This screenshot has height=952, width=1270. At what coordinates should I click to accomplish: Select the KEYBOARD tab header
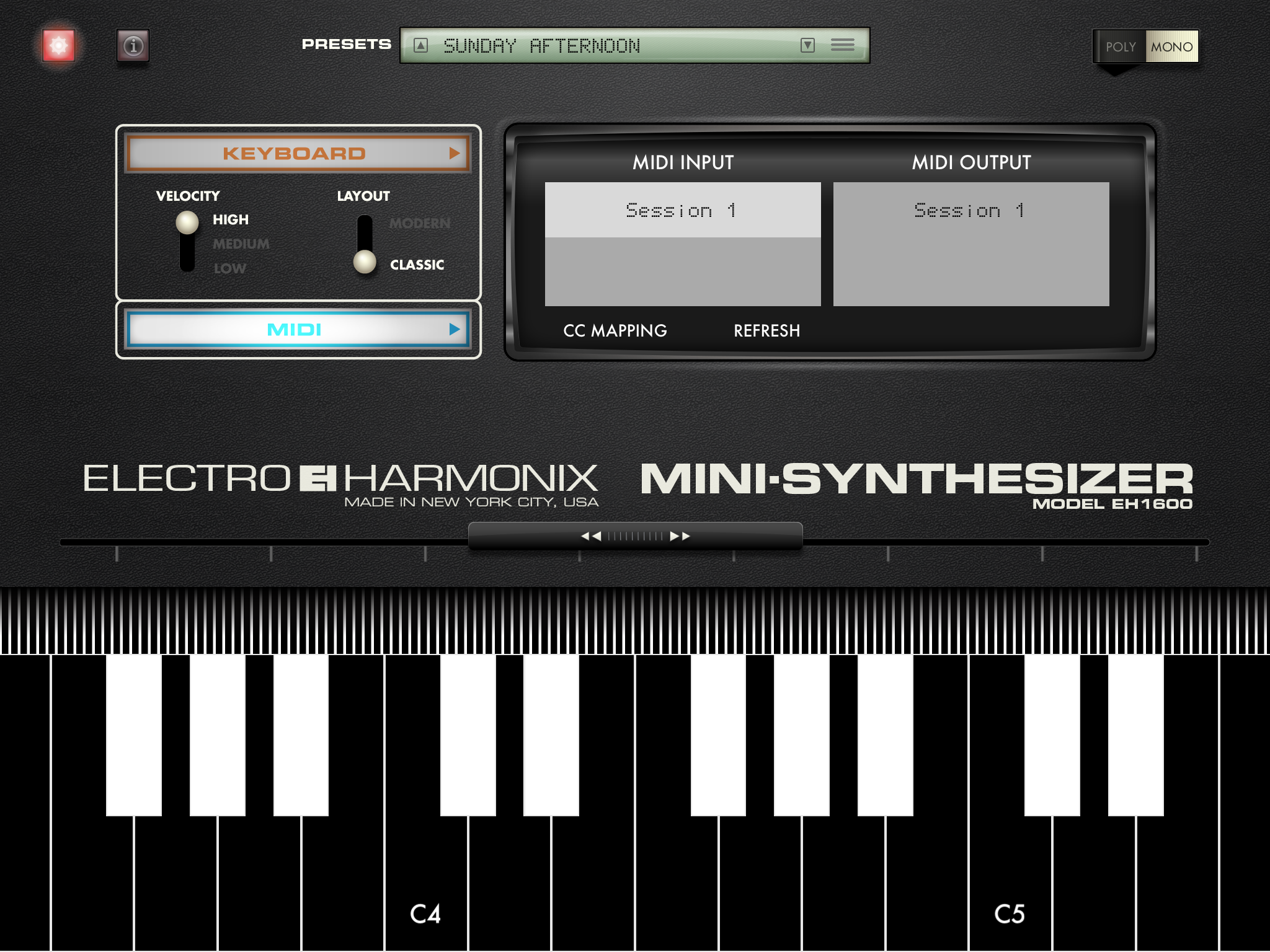(294, 153)
